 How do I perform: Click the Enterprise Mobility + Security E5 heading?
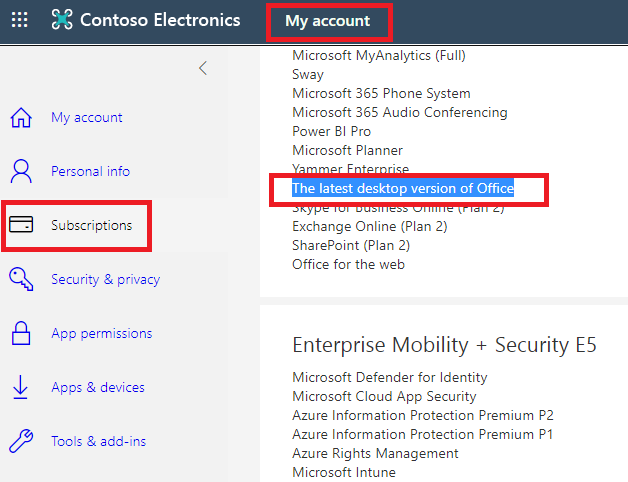pyautogui.click(x=444, y=345)
